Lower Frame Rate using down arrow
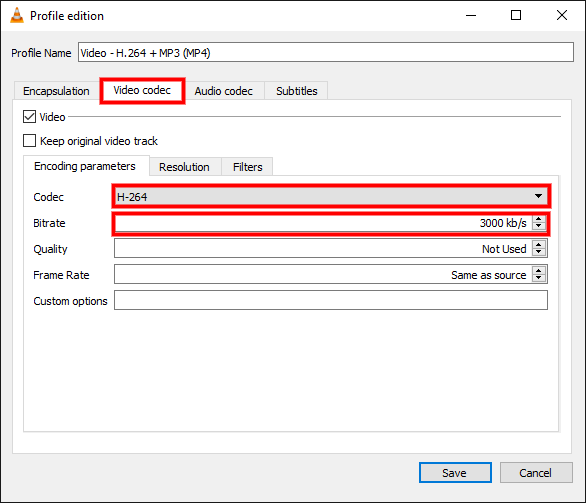The image size is (586, 503). [539, 278]
